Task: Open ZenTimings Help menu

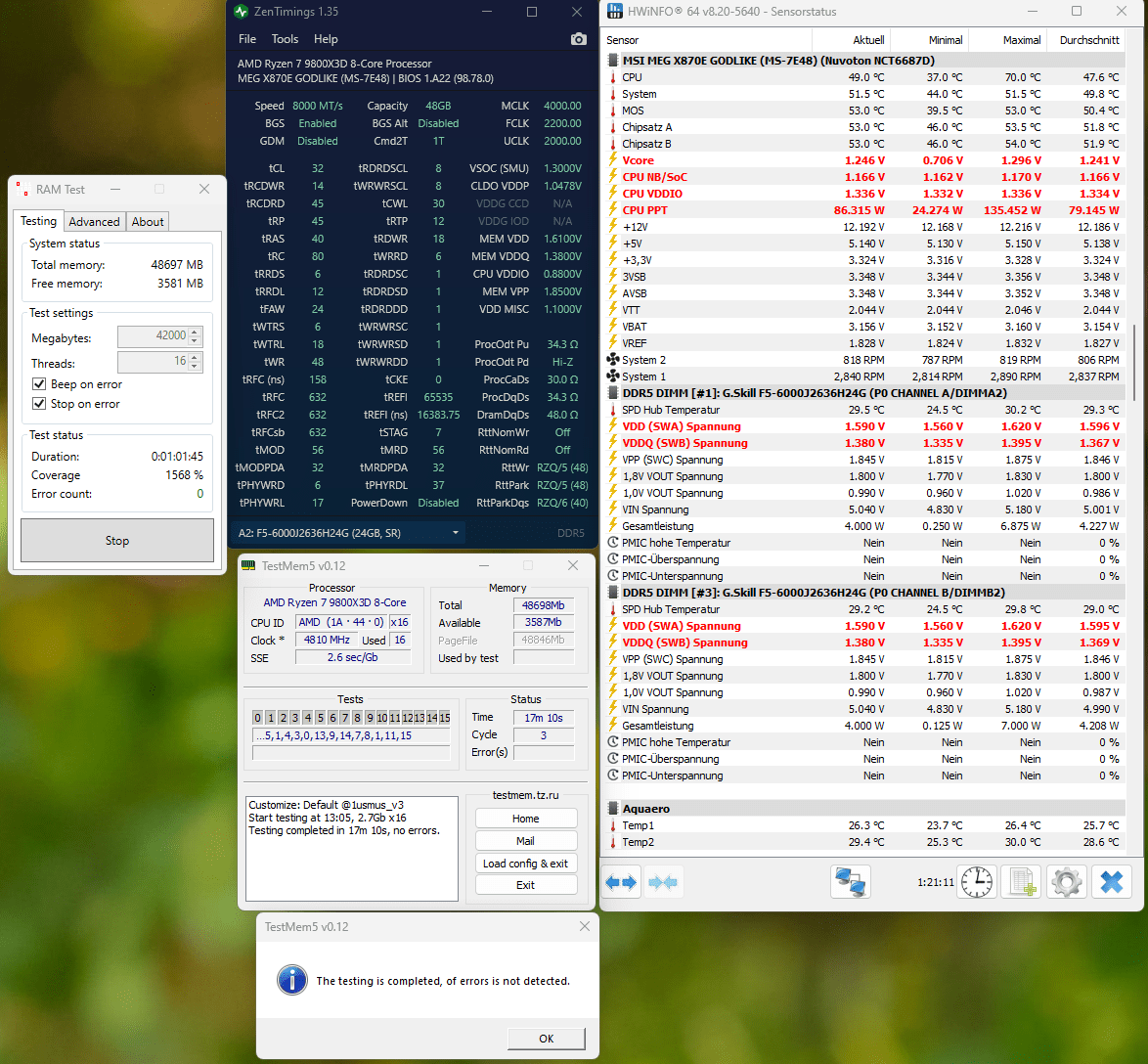Action: [x=326, y=39]
